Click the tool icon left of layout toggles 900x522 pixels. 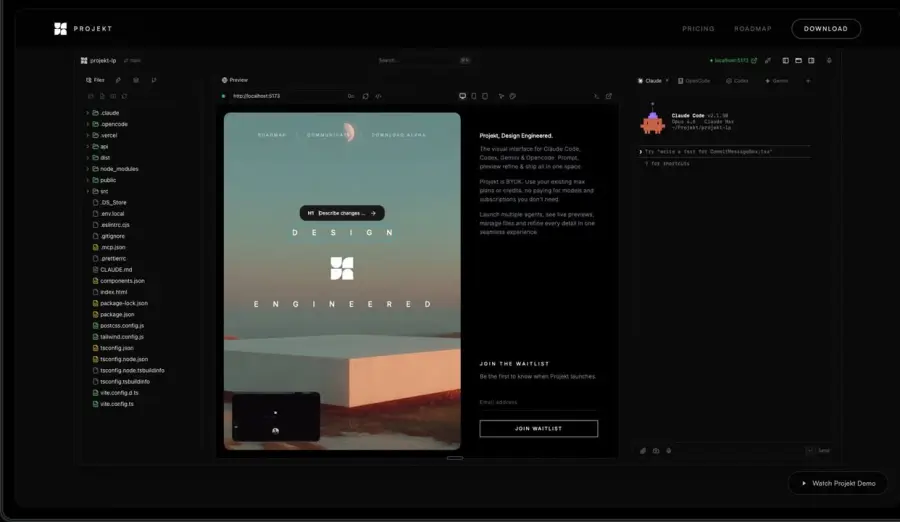pos(768,60)
